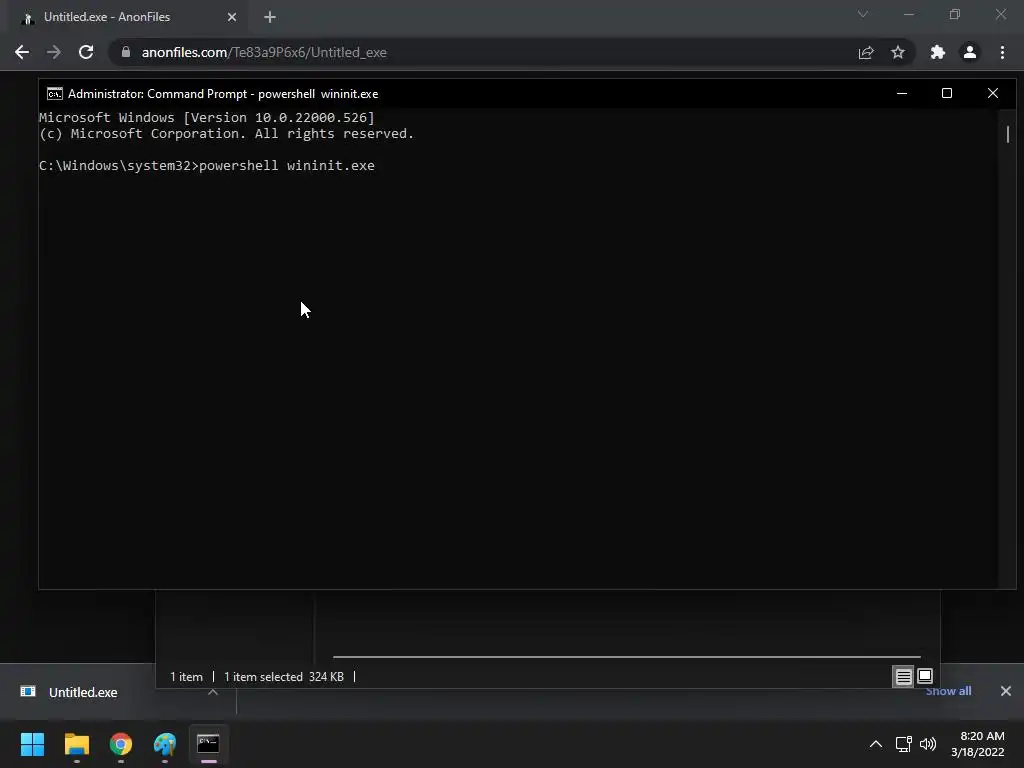This screenshot has height=768, width=1024.
Task: Expand Untitled.exe download options chevron
Action: pos(212,692)
